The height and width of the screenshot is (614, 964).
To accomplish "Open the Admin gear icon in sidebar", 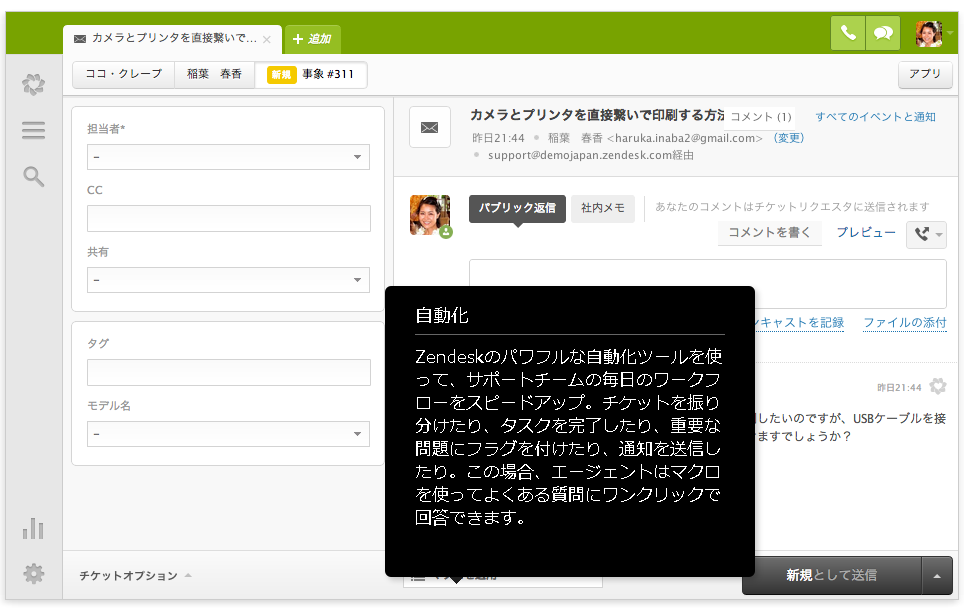I will pos(33,573).
